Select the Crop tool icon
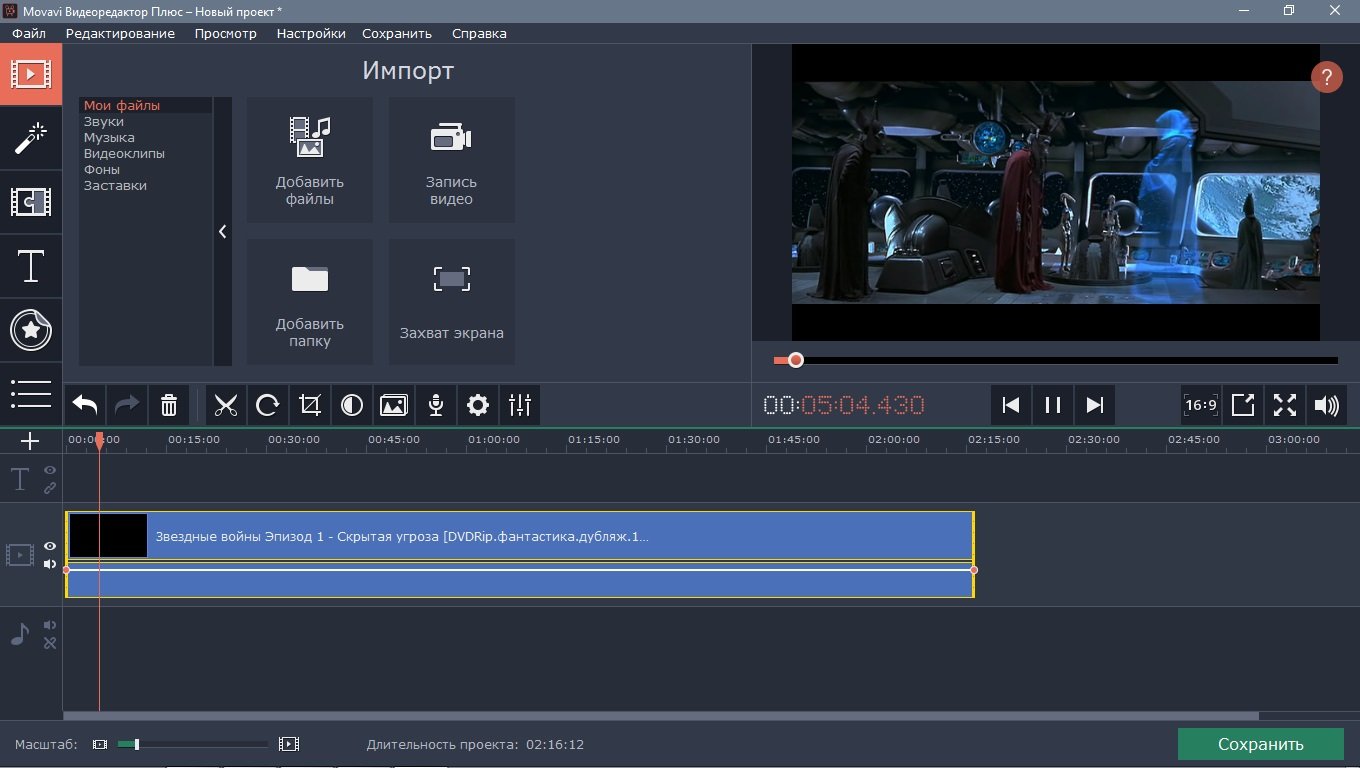The height and width of the screenshot is (768, 1360). [x=310, y=405]
